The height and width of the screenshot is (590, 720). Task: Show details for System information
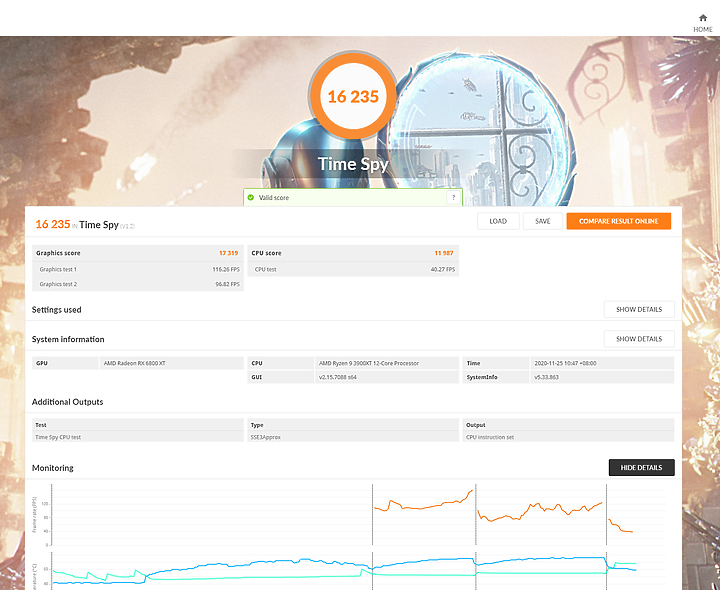639,339
